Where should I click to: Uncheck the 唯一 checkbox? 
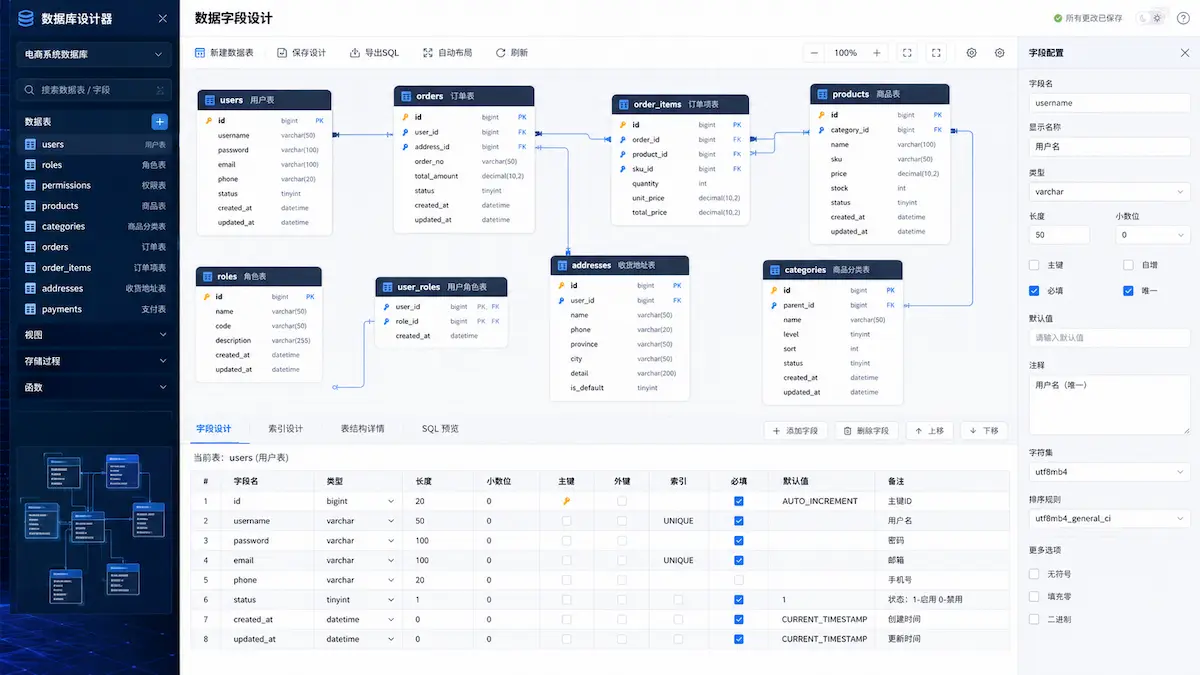1128,291
